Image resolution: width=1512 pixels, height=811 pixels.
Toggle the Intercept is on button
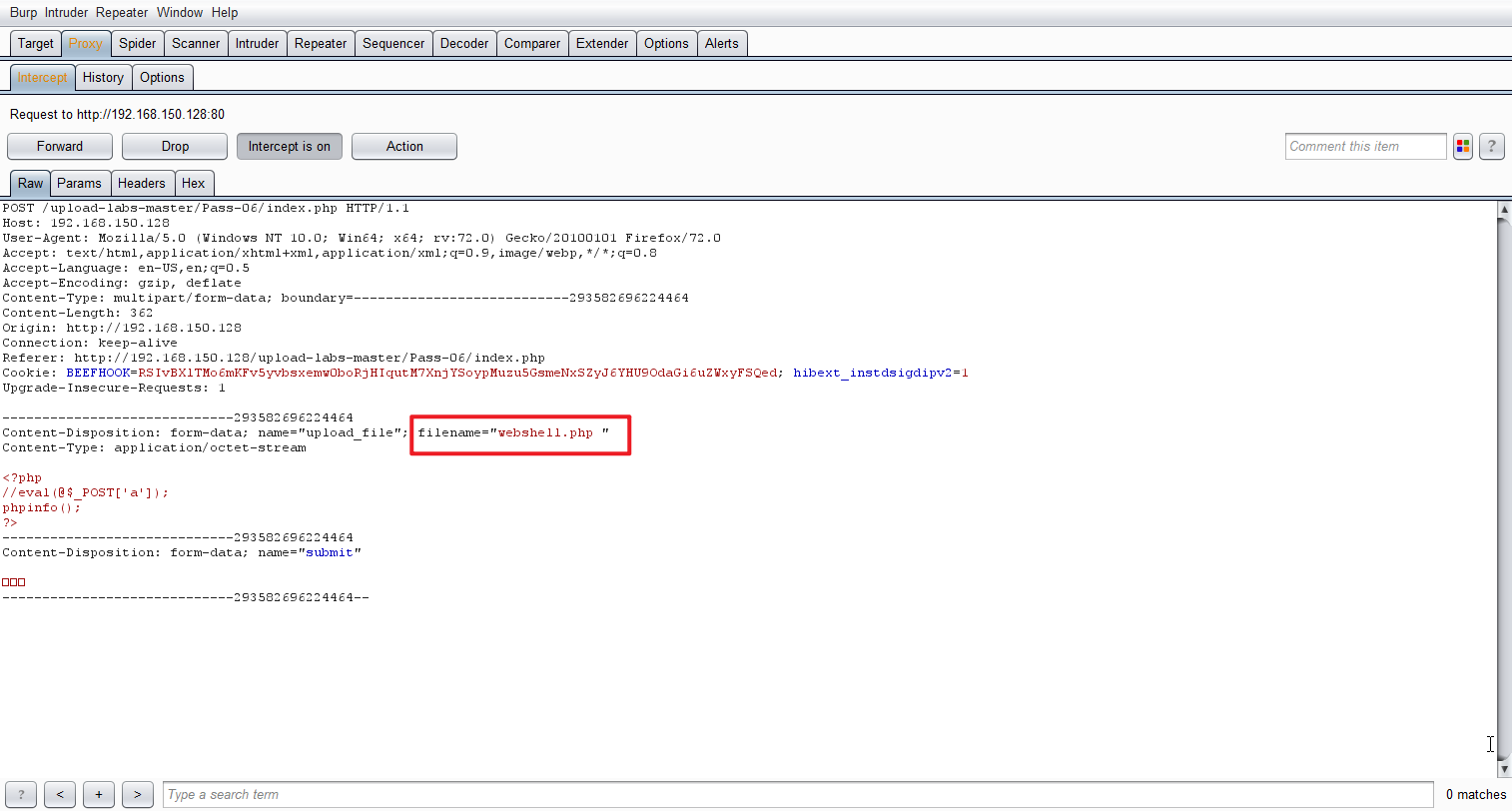[290, 146]
